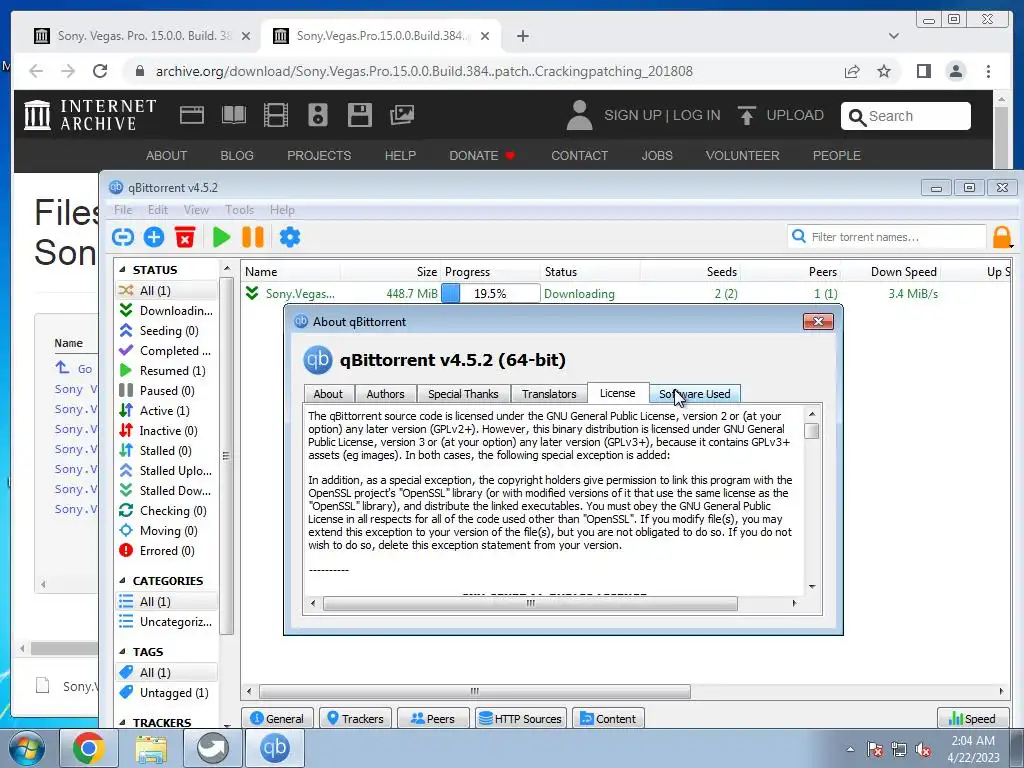Open Chrome side panel icon
Image resolution: width=1024 pixels, height=768 pixels.
click(x=923, y=71)
